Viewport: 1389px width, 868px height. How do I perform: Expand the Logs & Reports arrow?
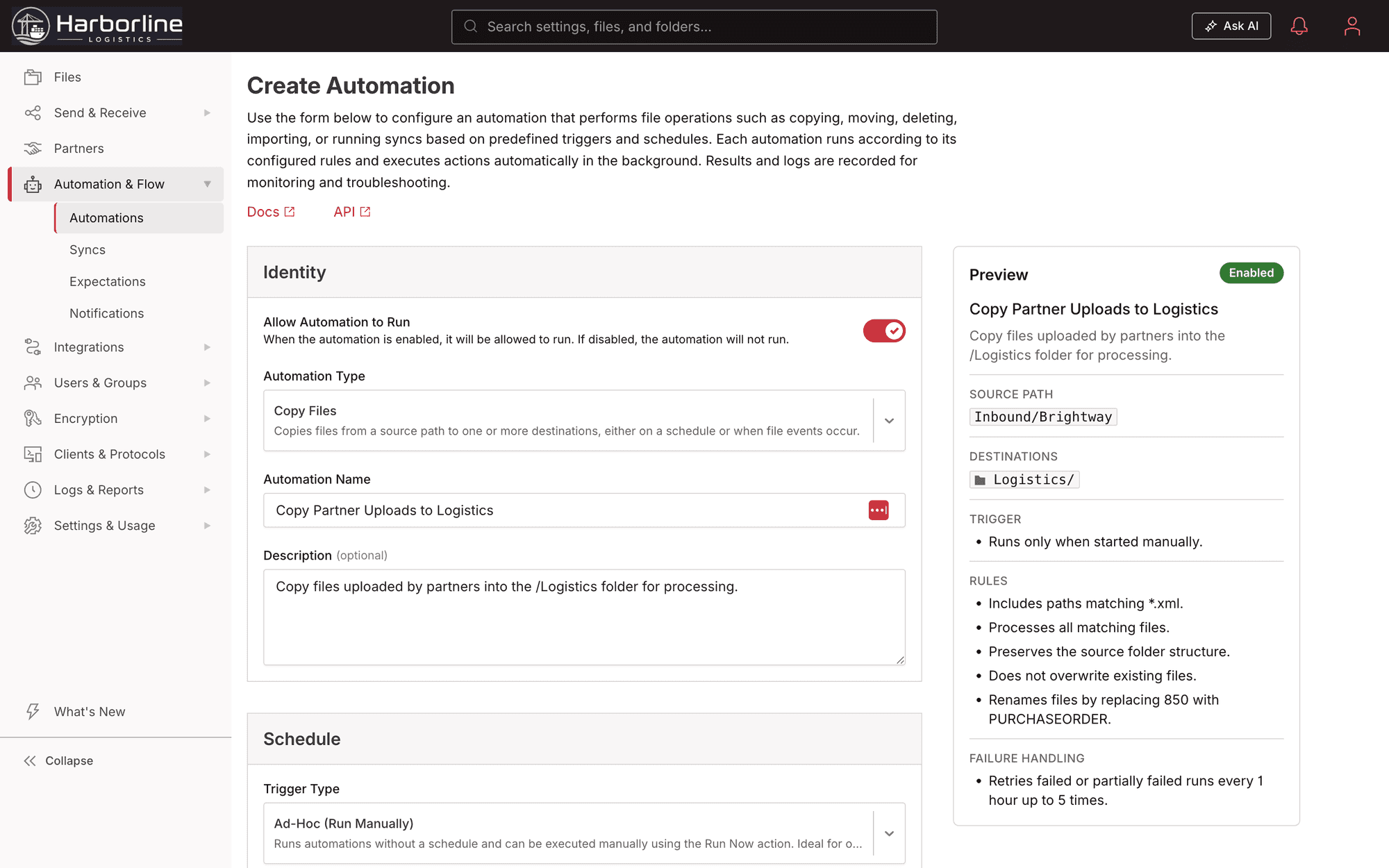coord(207,490)
